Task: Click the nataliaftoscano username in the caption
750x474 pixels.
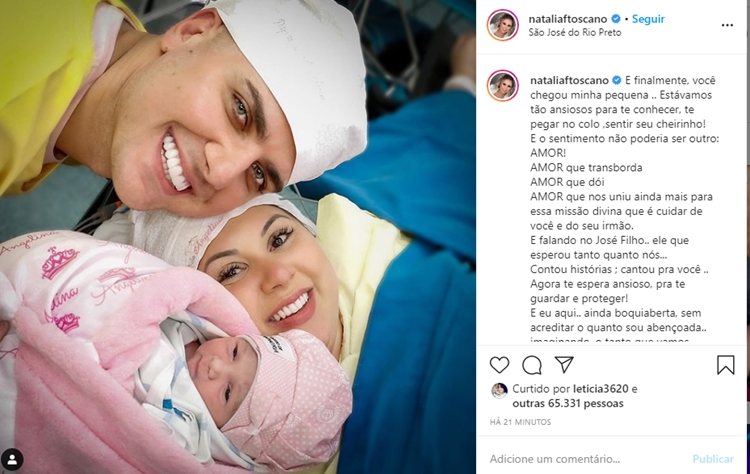Action: pos(569,80)
